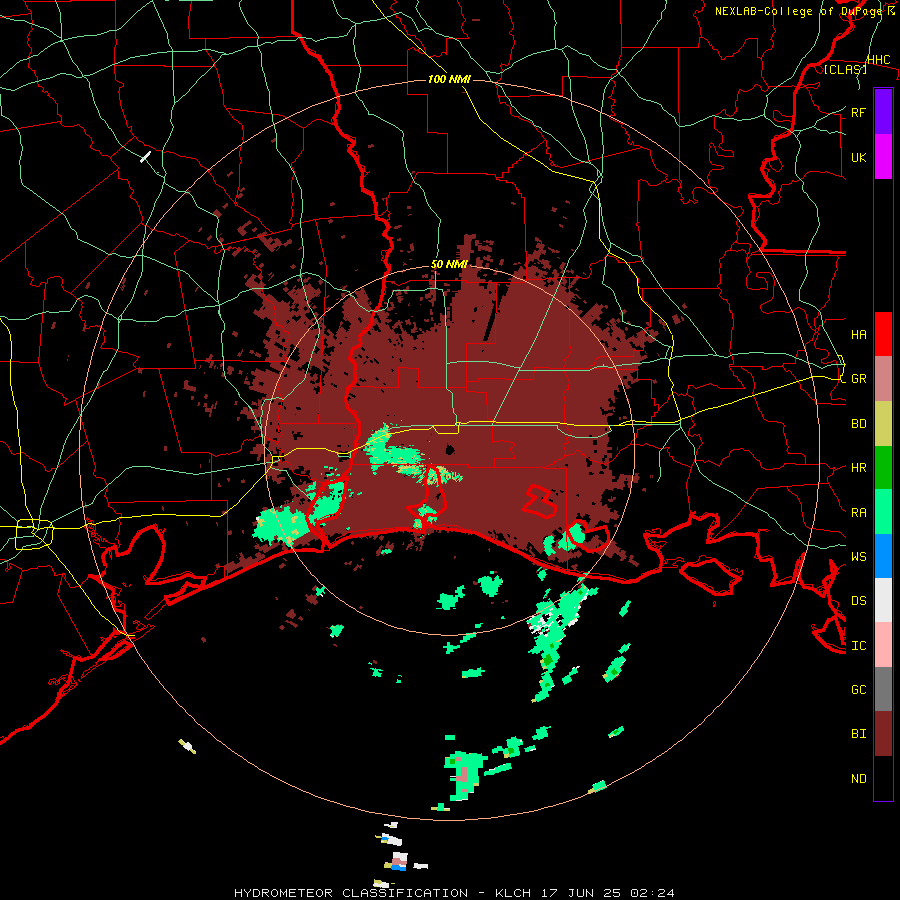Click the DS legend label

coord(858,601)
